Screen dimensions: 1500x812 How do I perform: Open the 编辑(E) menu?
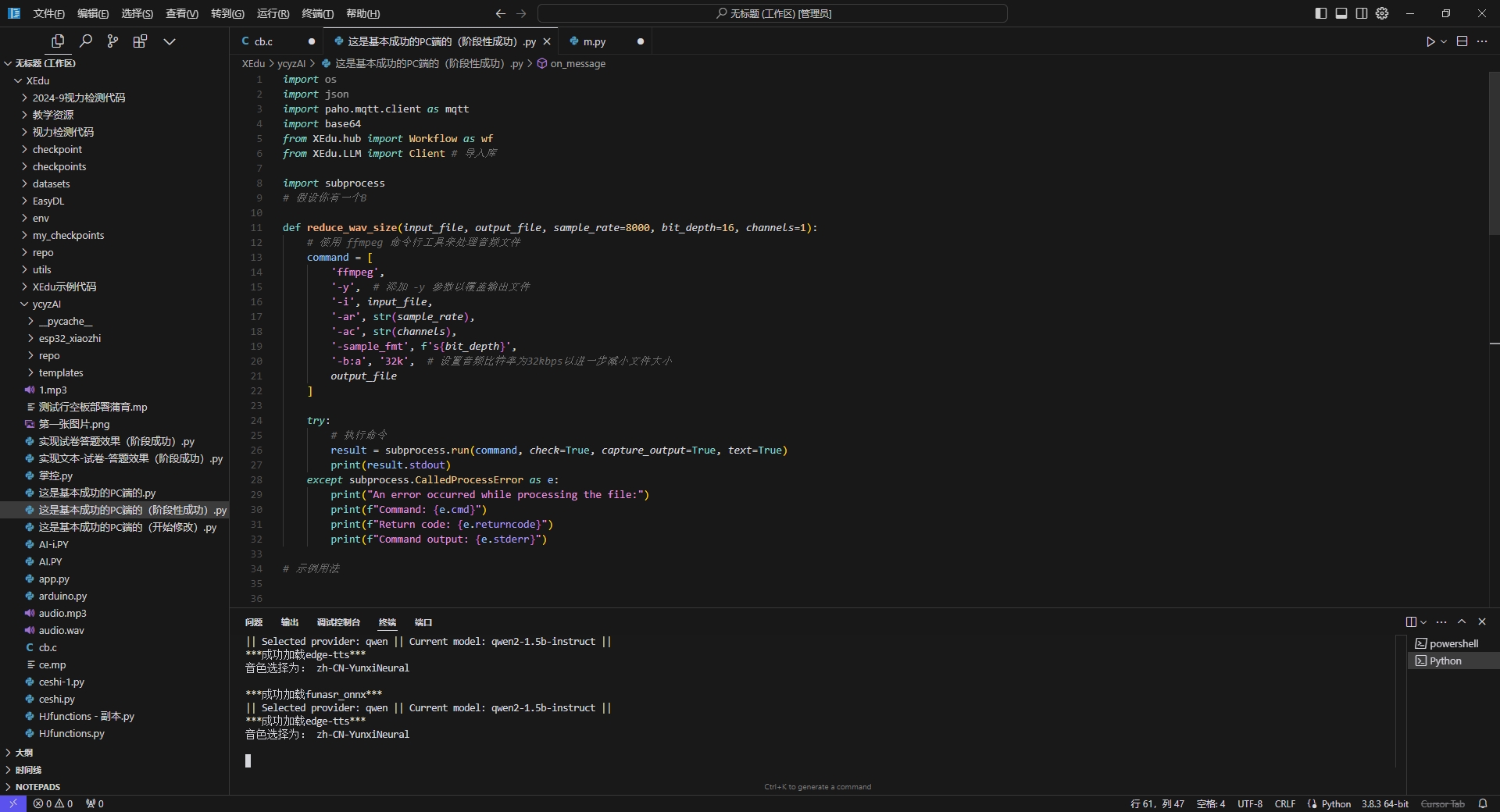point(93,13)
